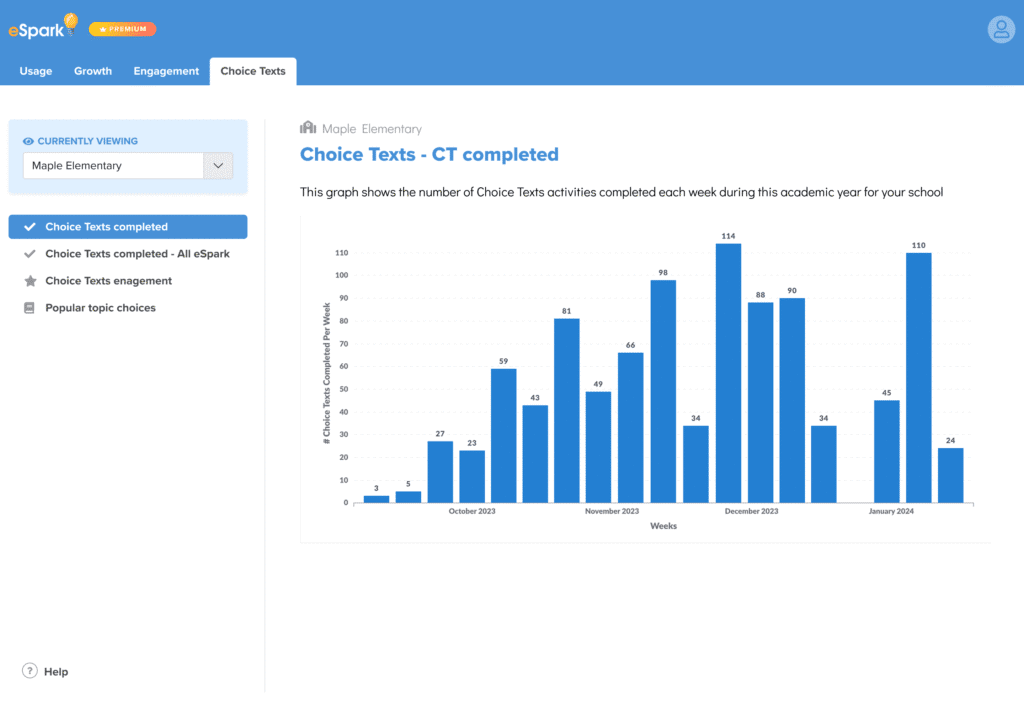Screen dimensions: 1024x711
Task: Open the Maple Elementary combo box
Action: point(113,166)
